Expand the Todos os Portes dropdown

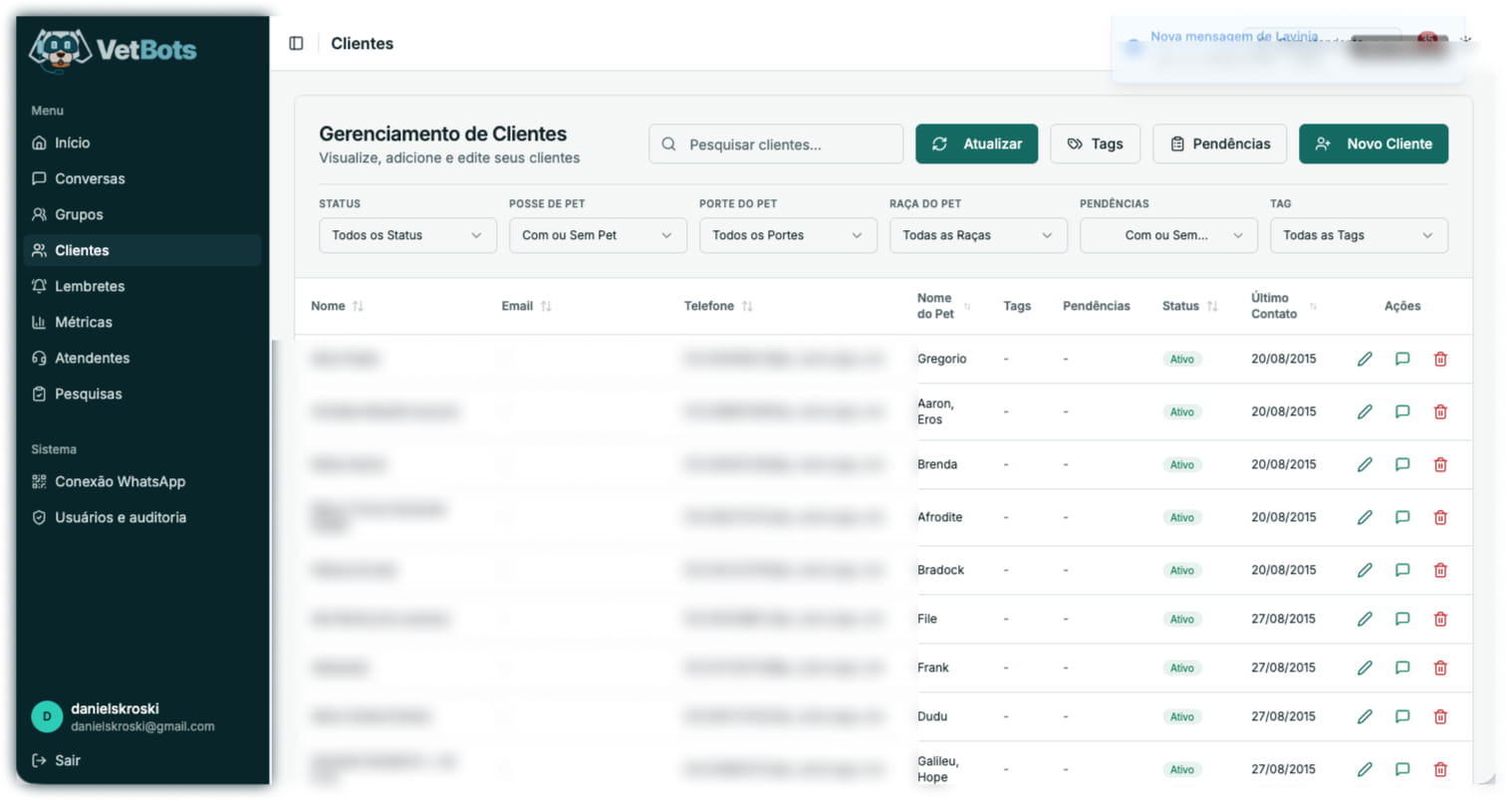[788, 235]
